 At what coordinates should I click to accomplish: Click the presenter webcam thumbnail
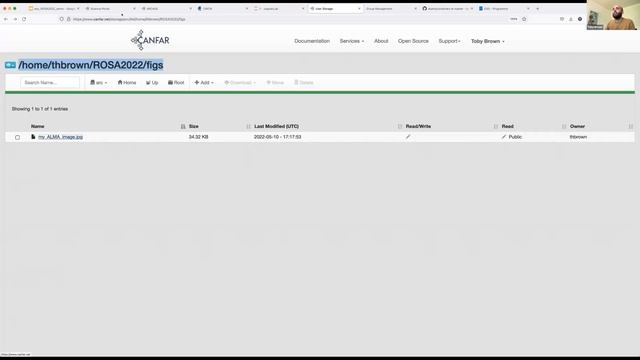[612, 15]
